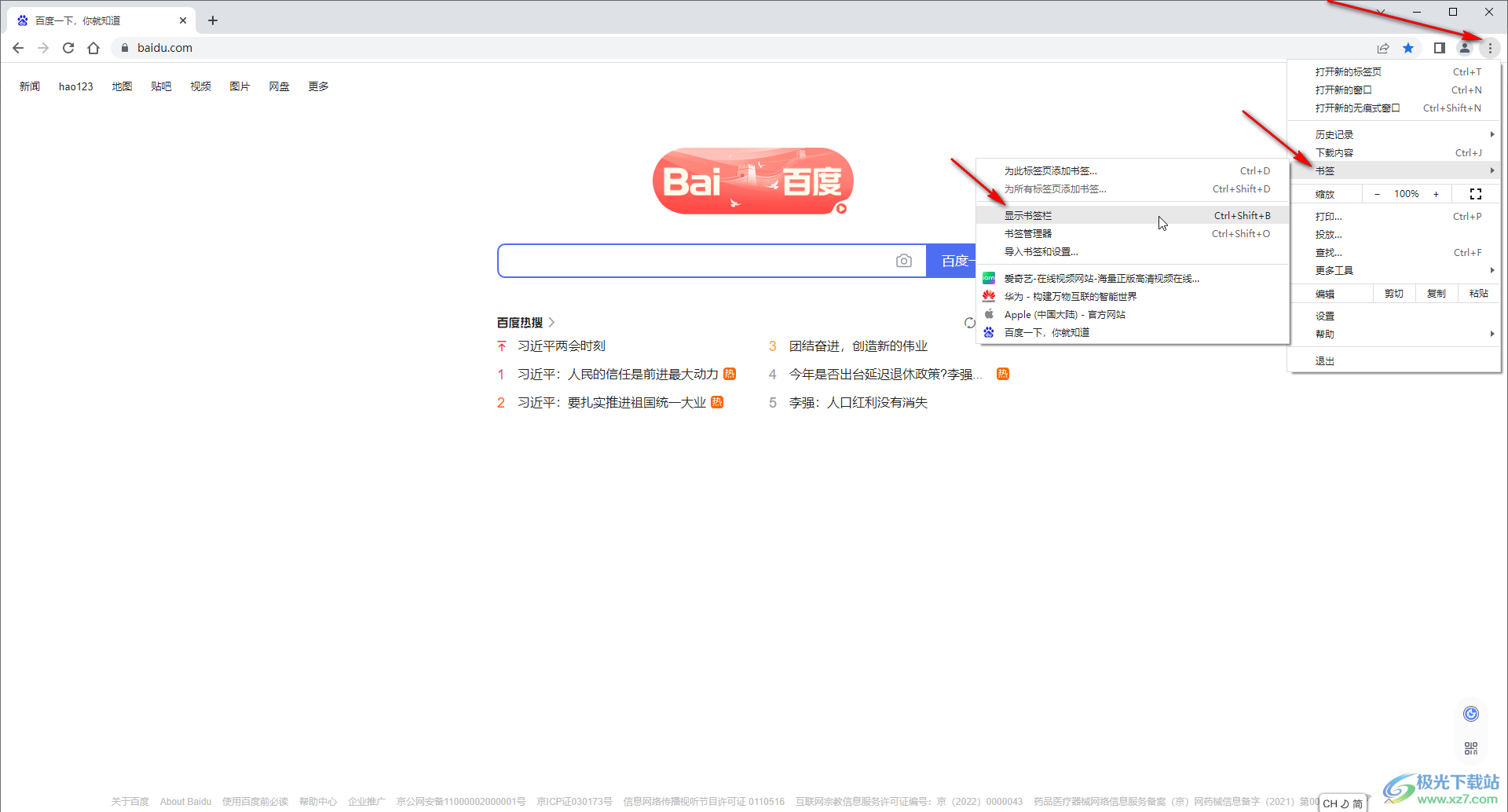
Task: Open 下载内容 from the menu
Action: click(x=1396, y=152)
